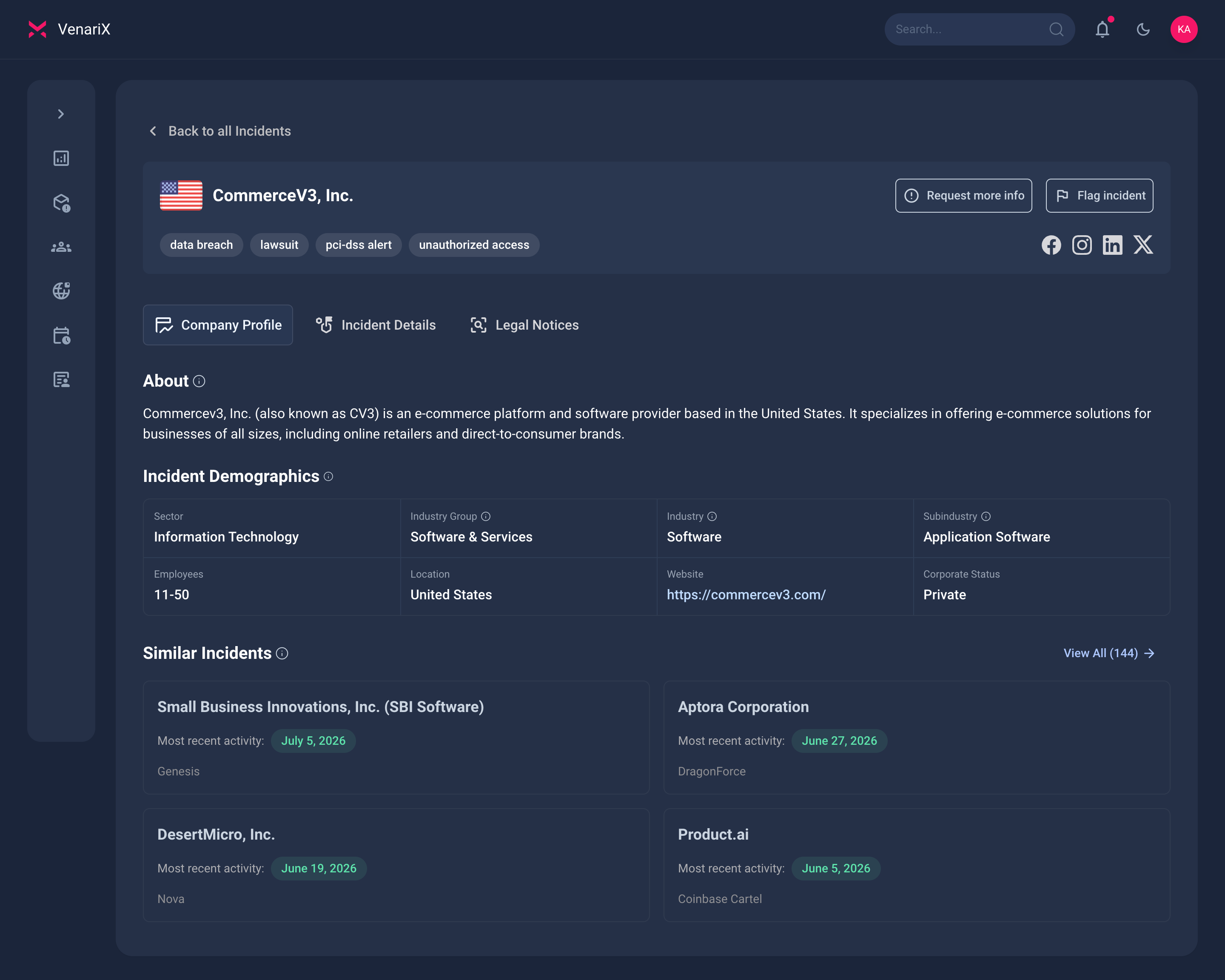Click the search magnifier icon
Screen dimensions: 1225x980
tap(1056, 29)
